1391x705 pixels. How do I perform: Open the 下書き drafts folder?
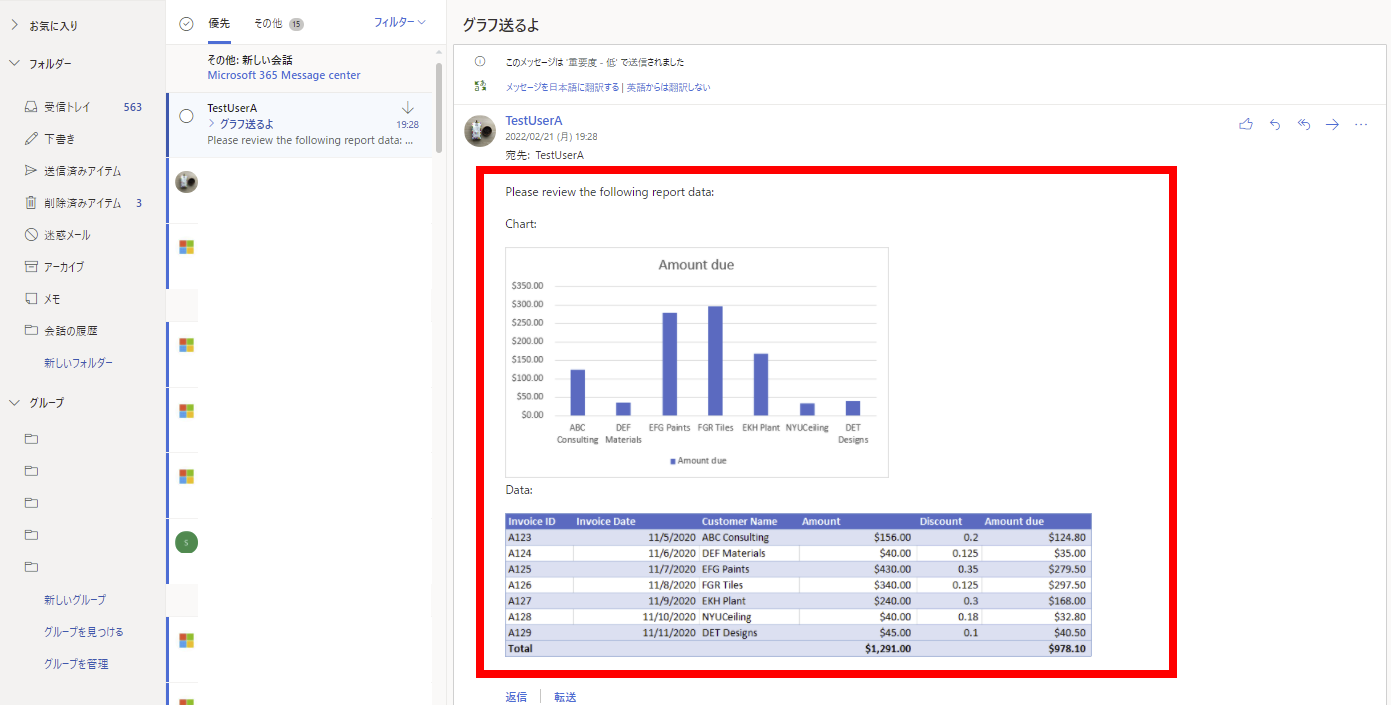coord(59,139)
